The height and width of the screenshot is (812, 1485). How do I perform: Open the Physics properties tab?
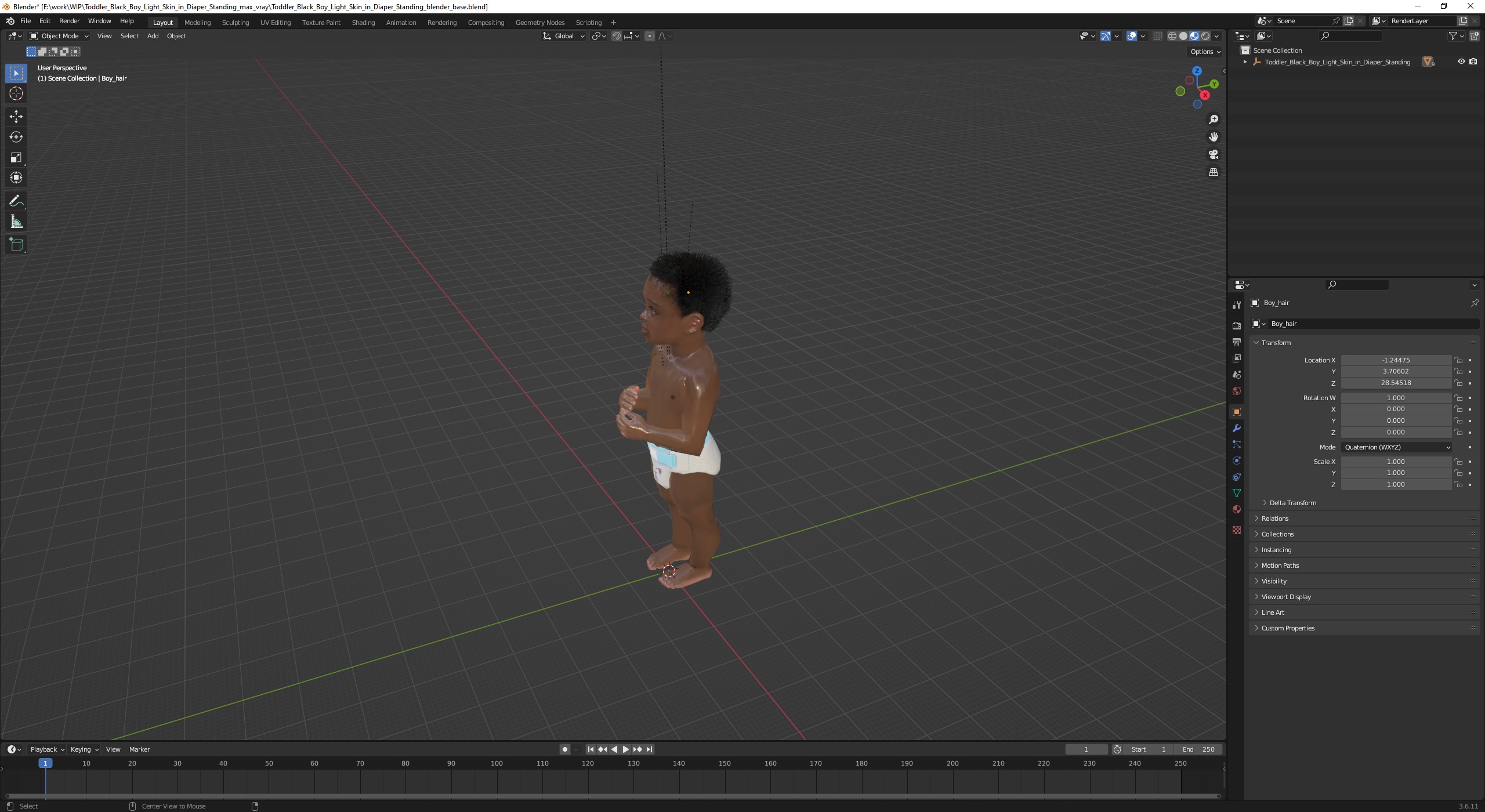(1236, 461)
